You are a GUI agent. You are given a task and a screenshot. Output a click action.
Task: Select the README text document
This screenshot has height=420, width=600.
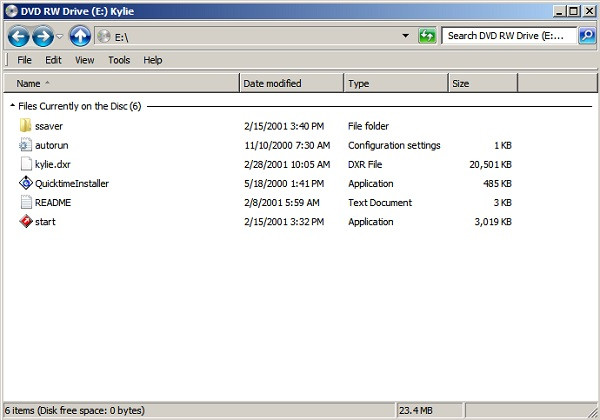pyautogui.click(x=52, y=202)
